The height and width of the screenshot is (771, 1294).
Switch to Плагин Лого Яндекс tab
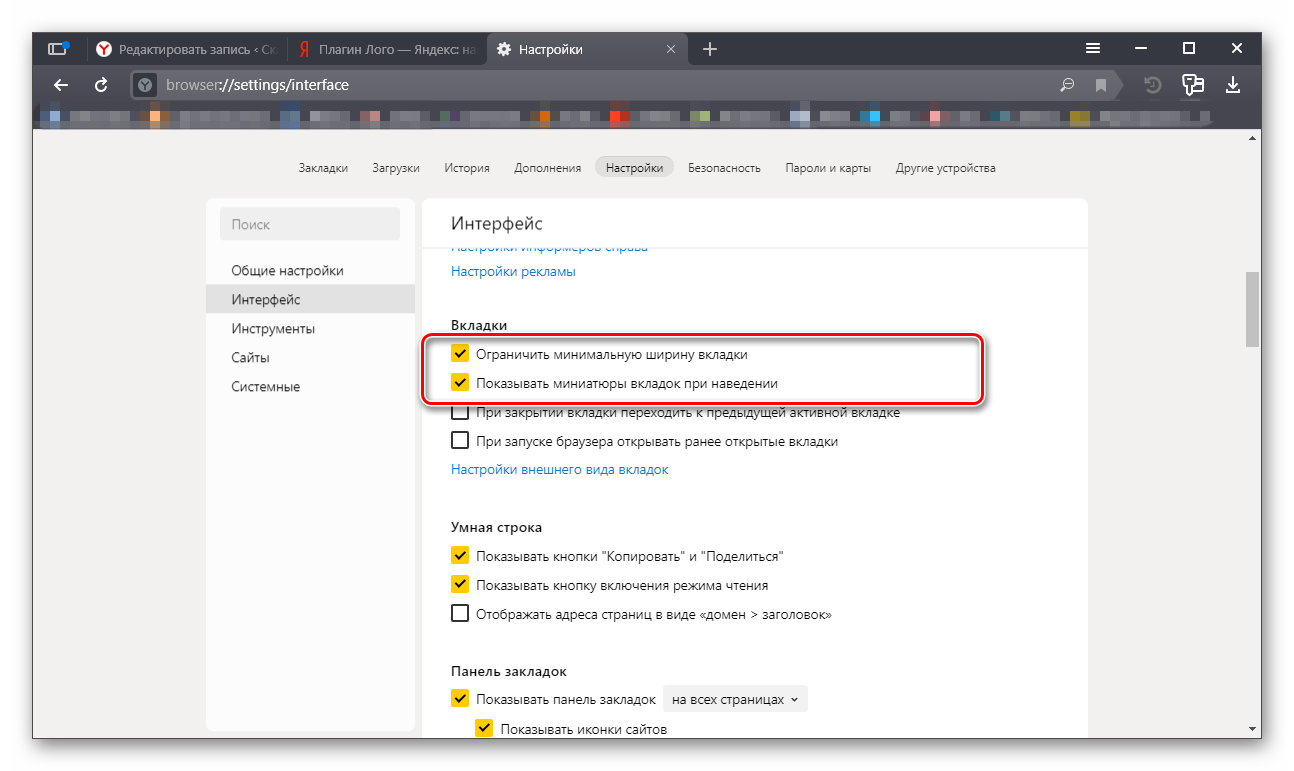click(x=387, y=49)
